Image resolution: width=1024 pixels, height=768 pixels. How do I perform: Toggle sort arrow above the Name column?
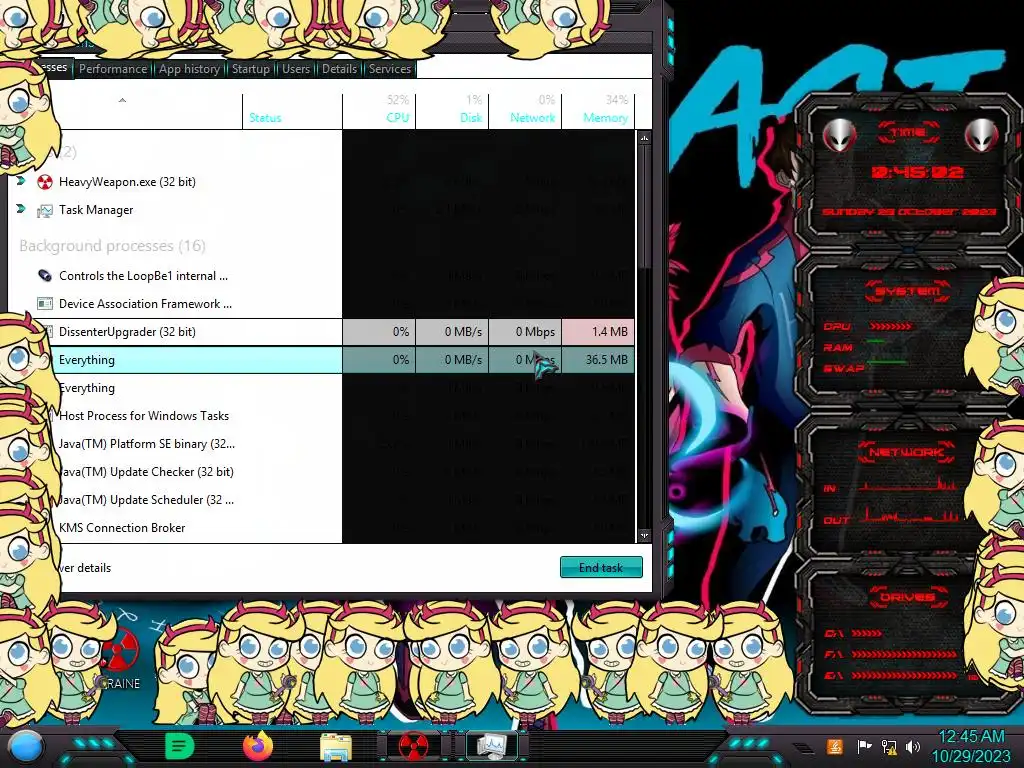(x=122, y=101)
